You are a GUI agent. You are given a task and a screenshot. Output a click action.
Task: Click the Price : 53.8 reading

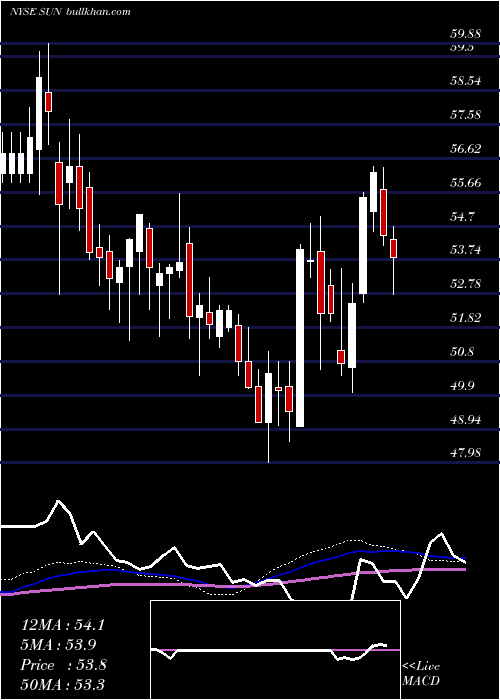(x=63, y=665)
